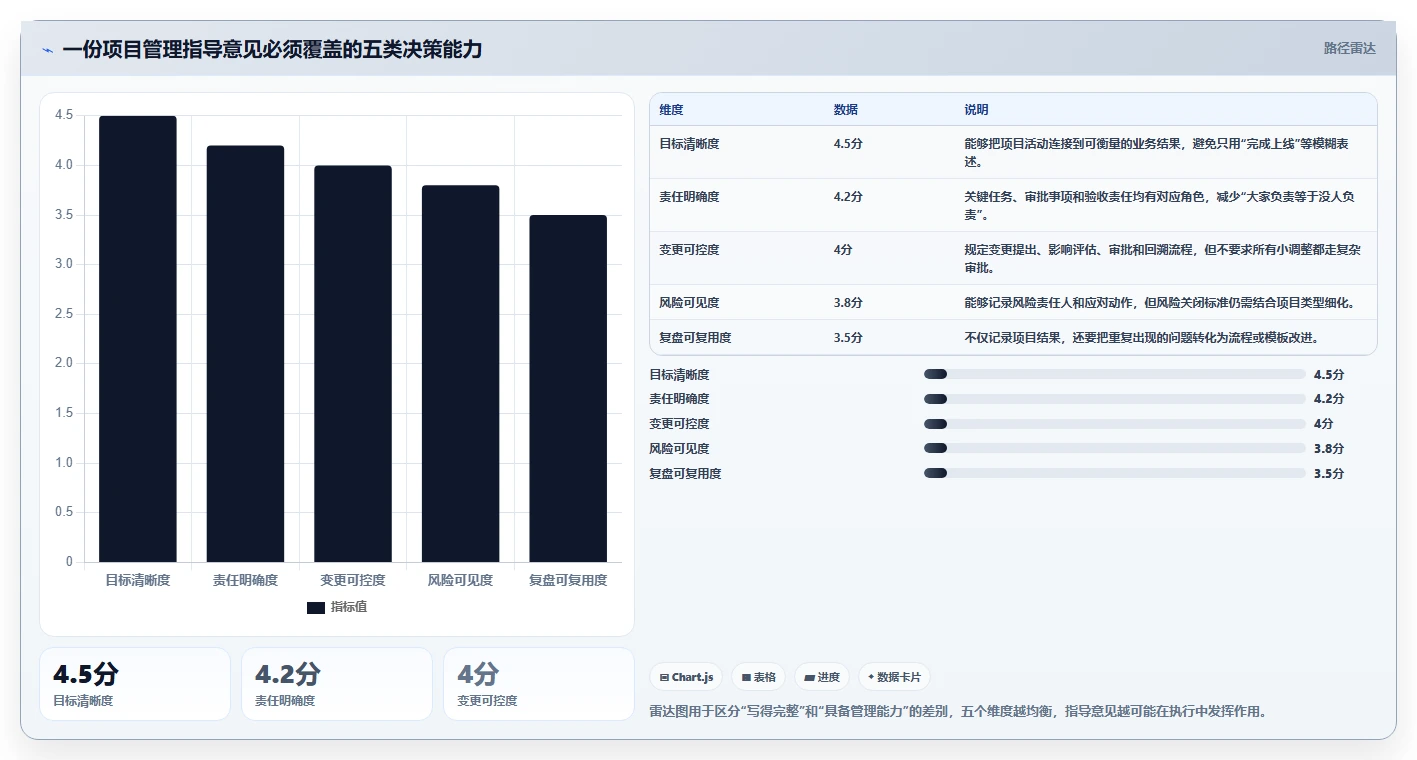Click the 变更可控度 description text in table
Screen dimensions: 1417x760
(1162, 259)
